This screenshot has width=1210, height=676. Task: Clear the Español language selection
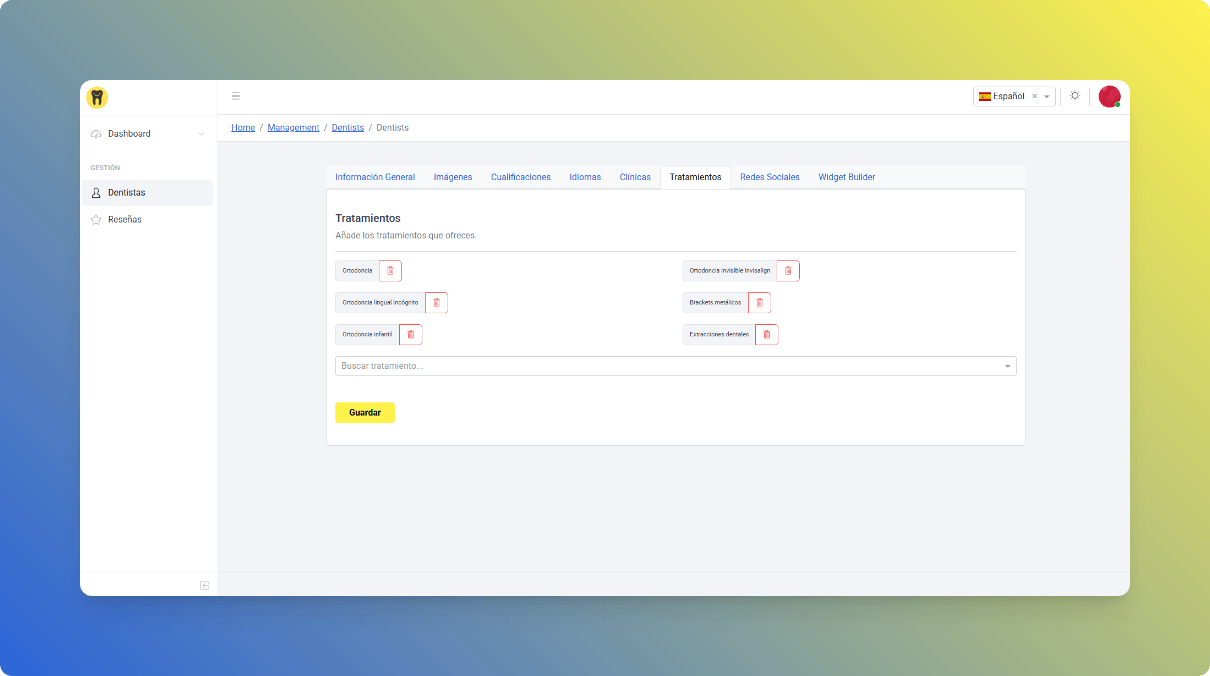tap(1034, 97)
